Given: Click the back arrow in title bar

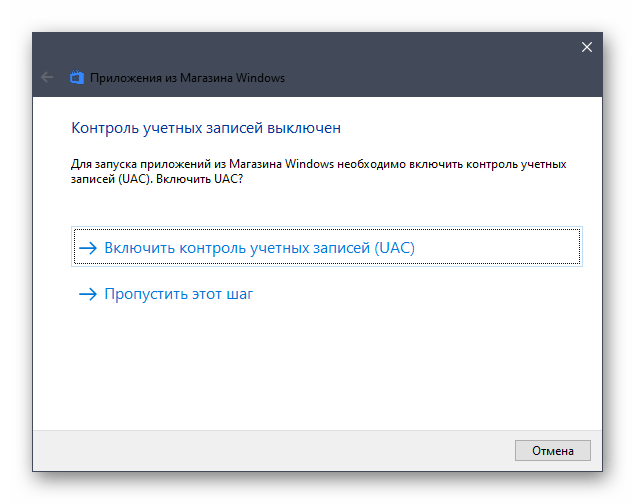Looking at the screenshot, I should tap(47, 77).
